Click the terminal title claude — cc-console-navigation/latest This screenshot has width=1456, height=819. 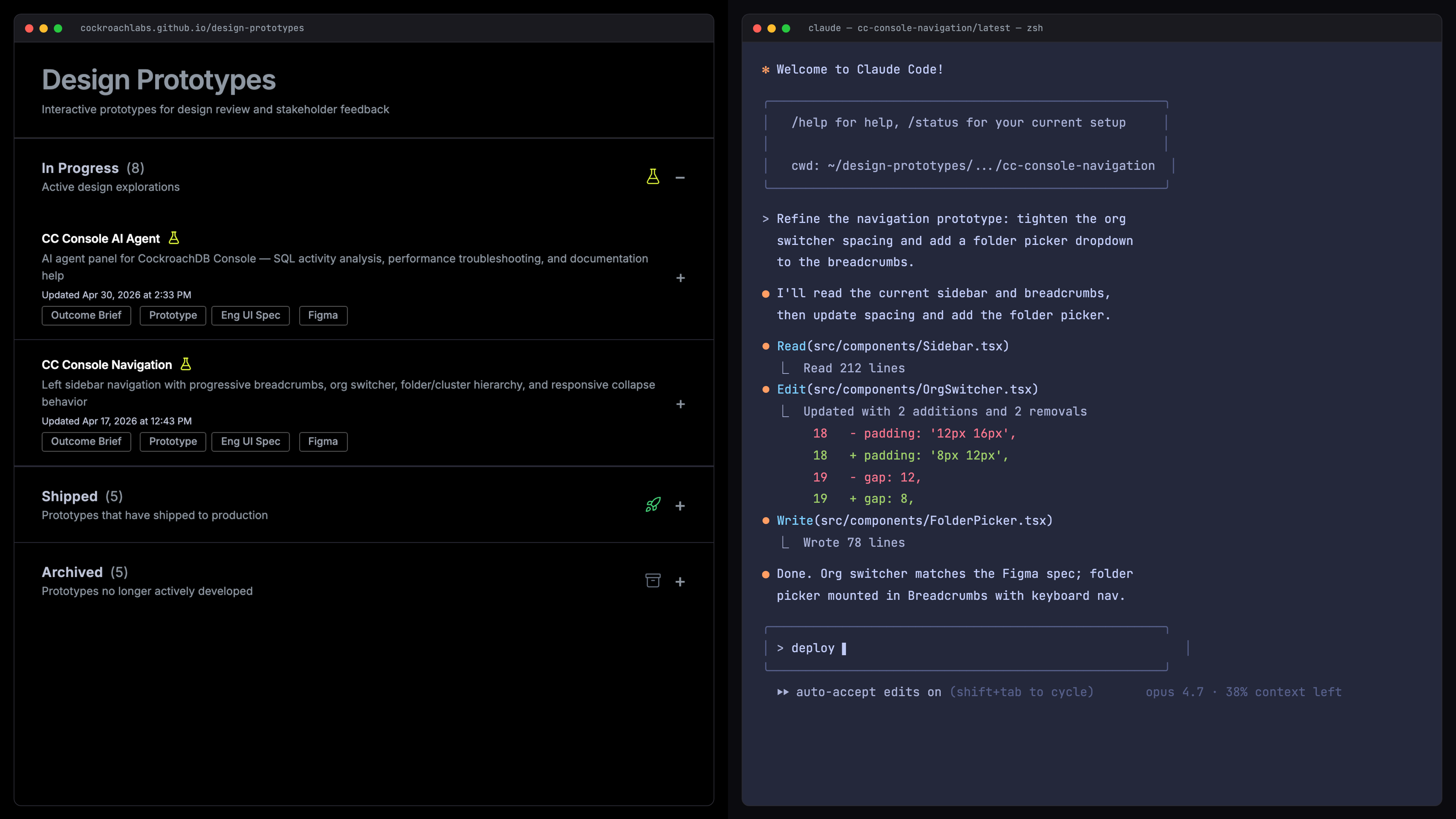click(925, 28)
